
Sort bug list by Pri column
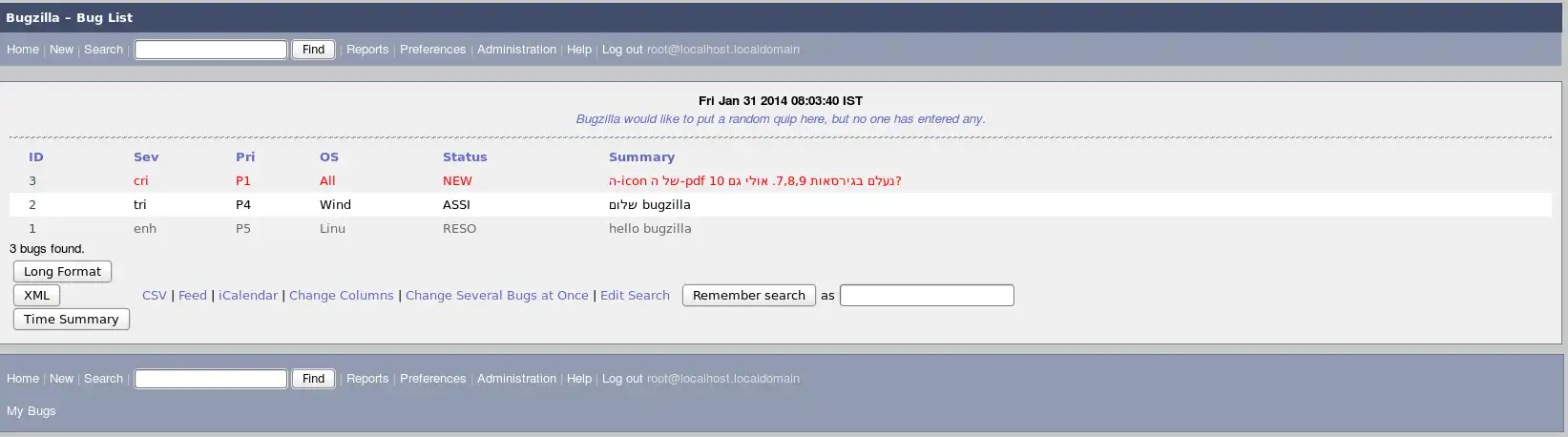coord(245,157)
